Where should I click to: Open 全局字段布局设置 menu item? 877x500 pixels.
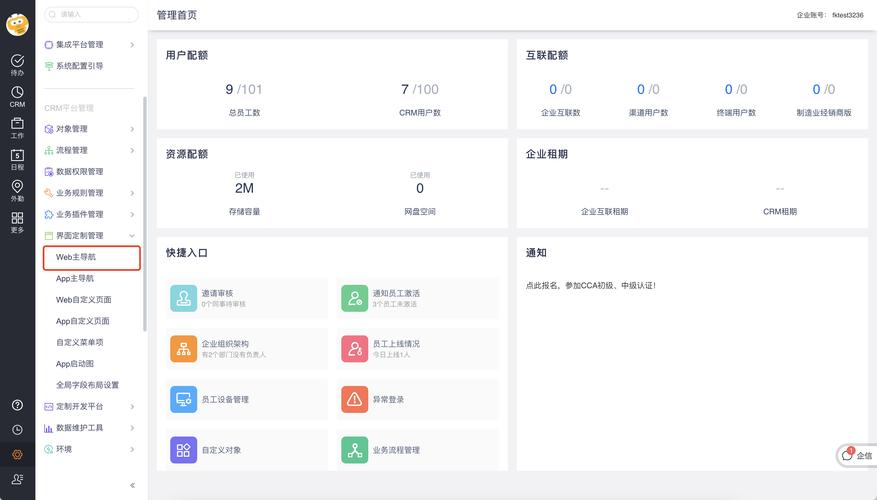pos(87,385)
